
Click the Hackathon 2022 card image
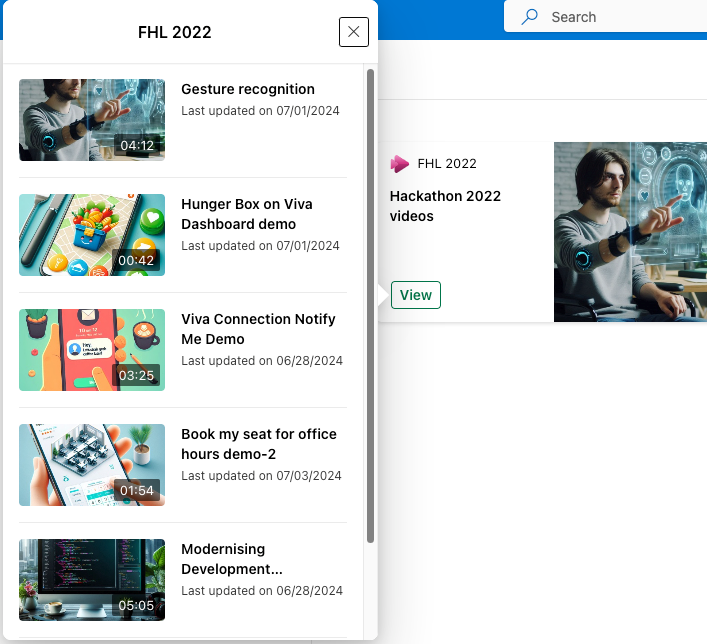tap(630, 232)
